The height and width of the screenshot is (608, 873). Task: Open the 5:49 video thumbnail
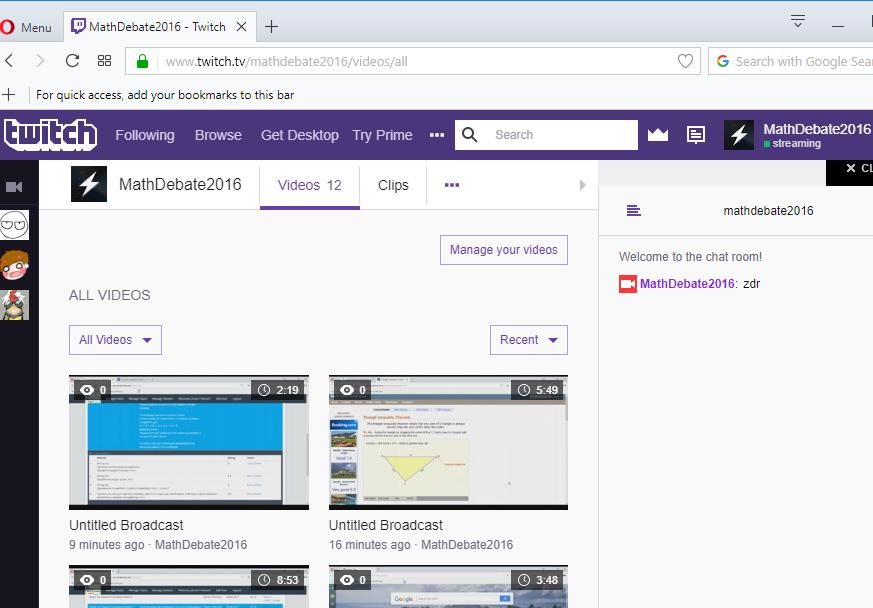coord(448,443)
